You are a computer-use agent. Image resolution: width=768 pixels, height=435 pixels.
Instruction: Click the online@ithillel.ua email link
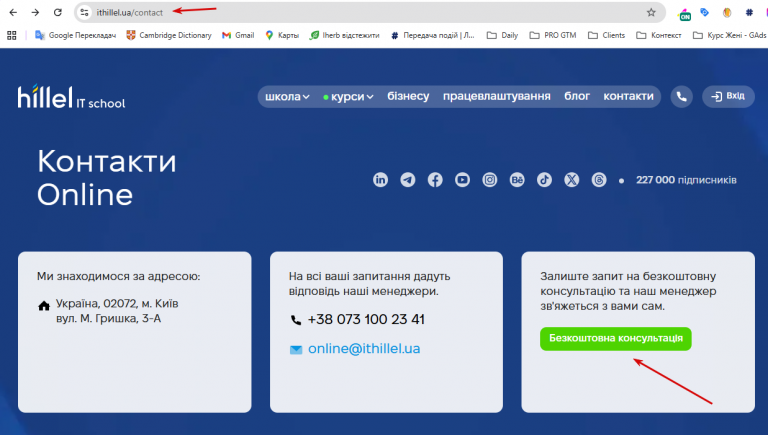click(x=364, y=349)
